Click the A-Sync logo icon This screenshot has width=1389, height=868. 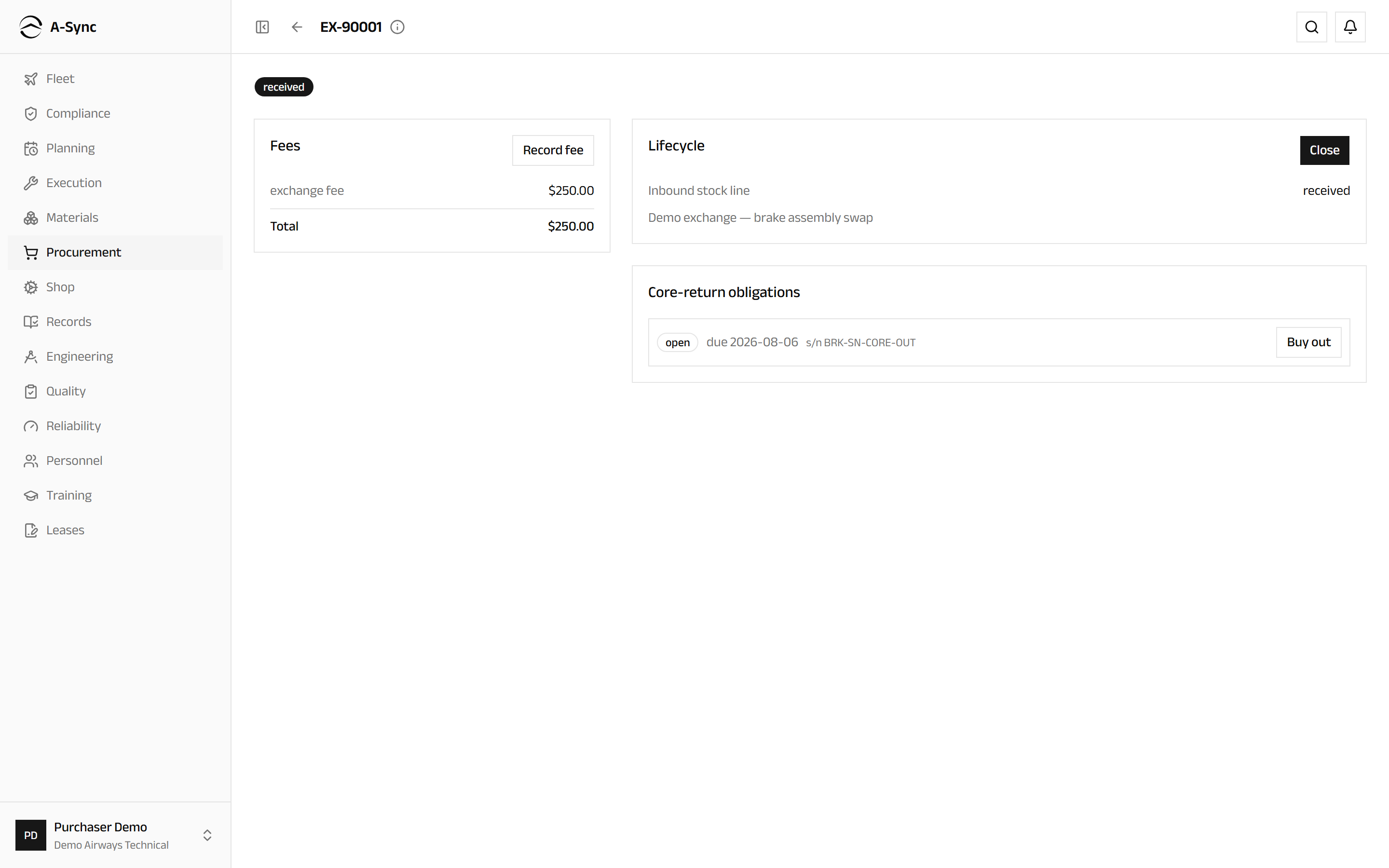[x=30, y=27]
